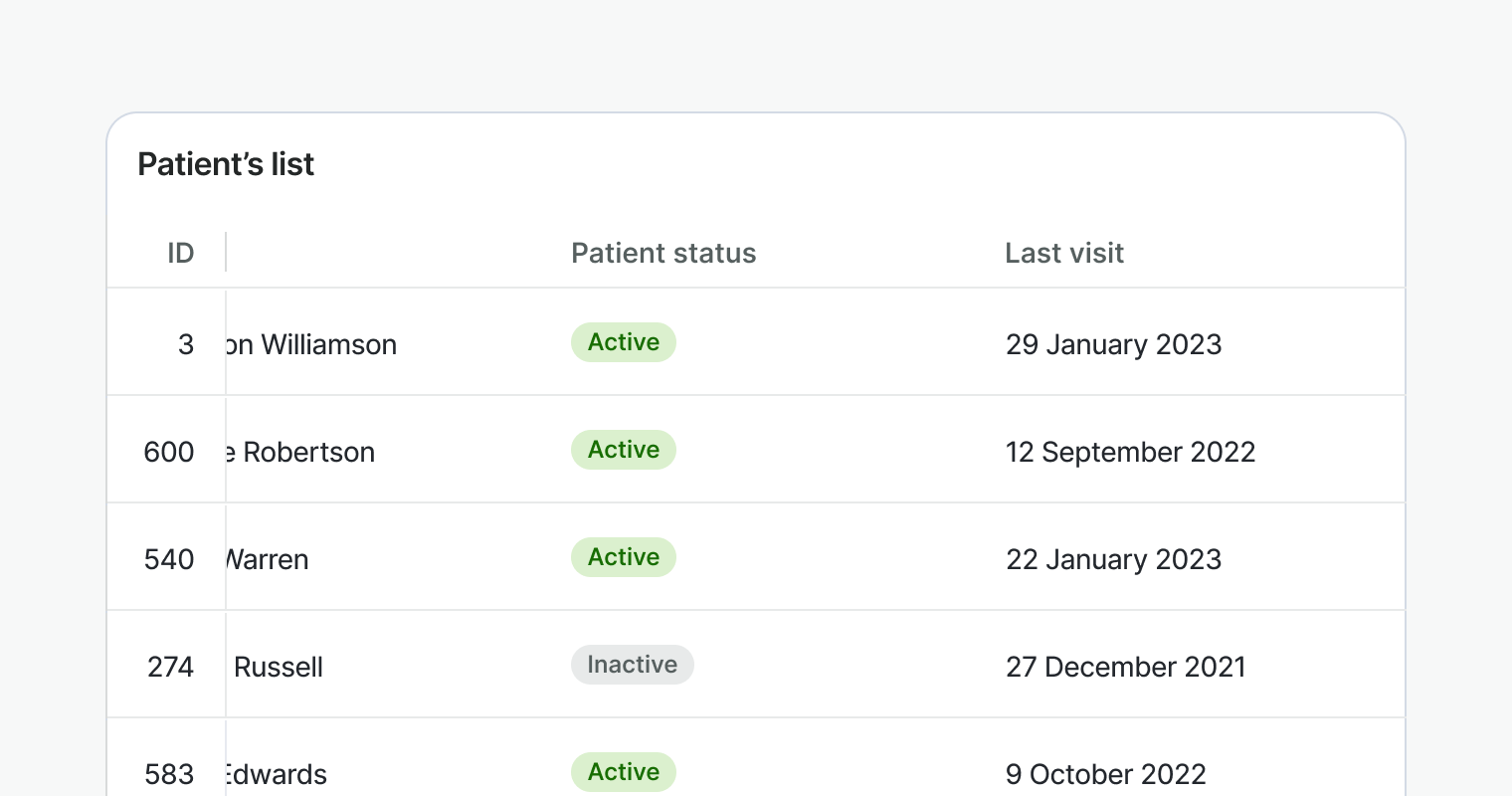The height and width of the screenshot is (796, 1512).
Task: Open the Russell patient entry
Action: click(279, 667)
